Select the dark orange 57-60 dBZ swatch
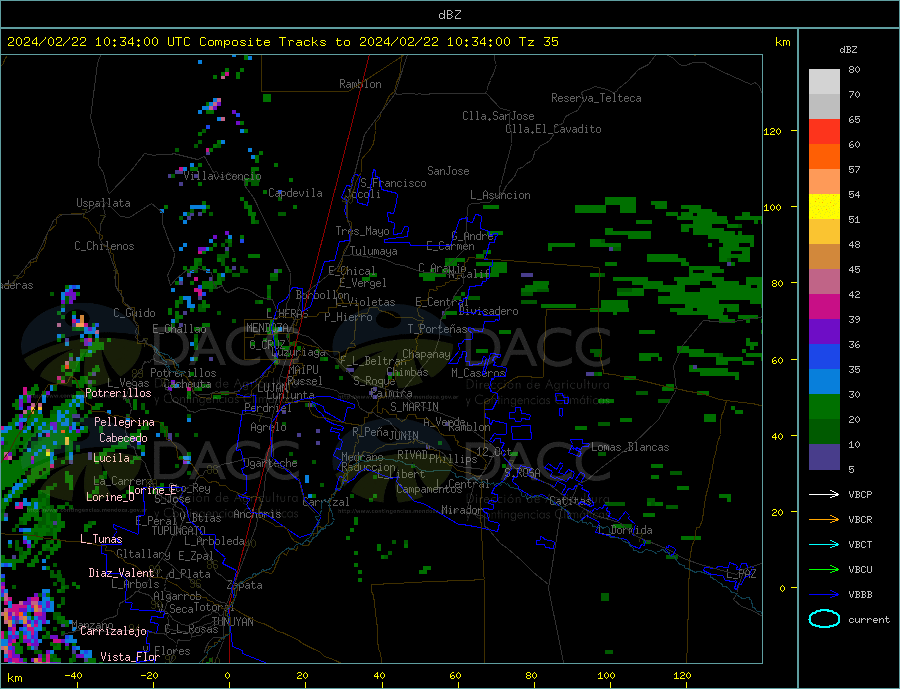This screenshot has height=689, width=900. (824, 157)
